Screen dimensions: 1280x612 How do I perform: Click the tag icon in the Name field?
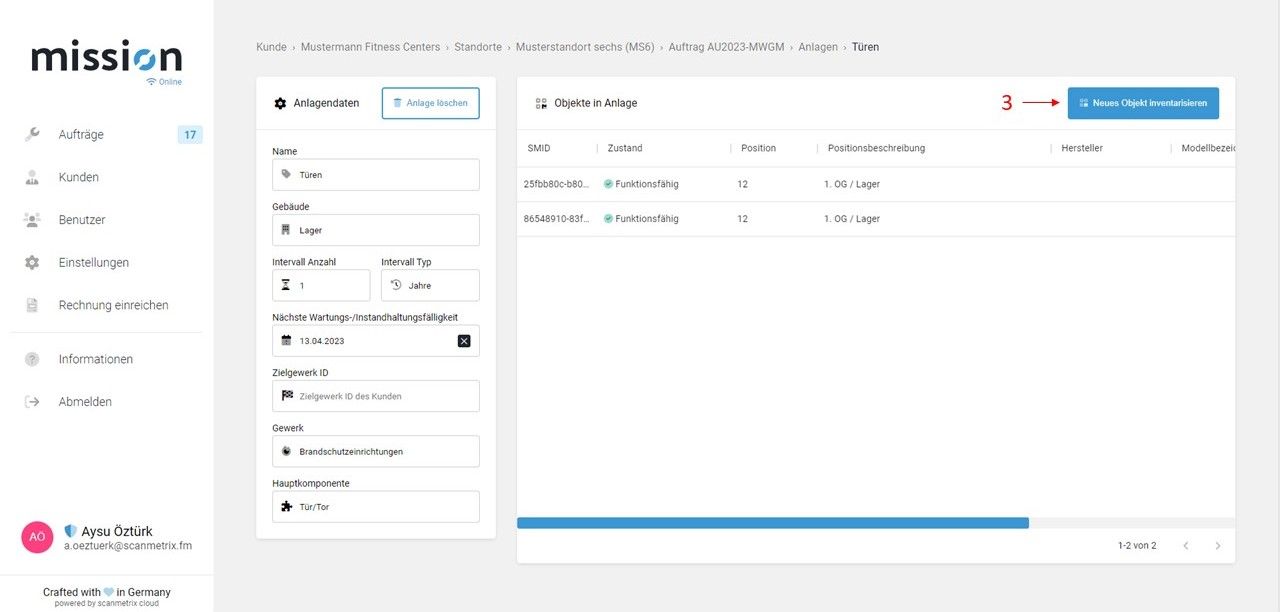pyautogui.click(x=286, y=174)
